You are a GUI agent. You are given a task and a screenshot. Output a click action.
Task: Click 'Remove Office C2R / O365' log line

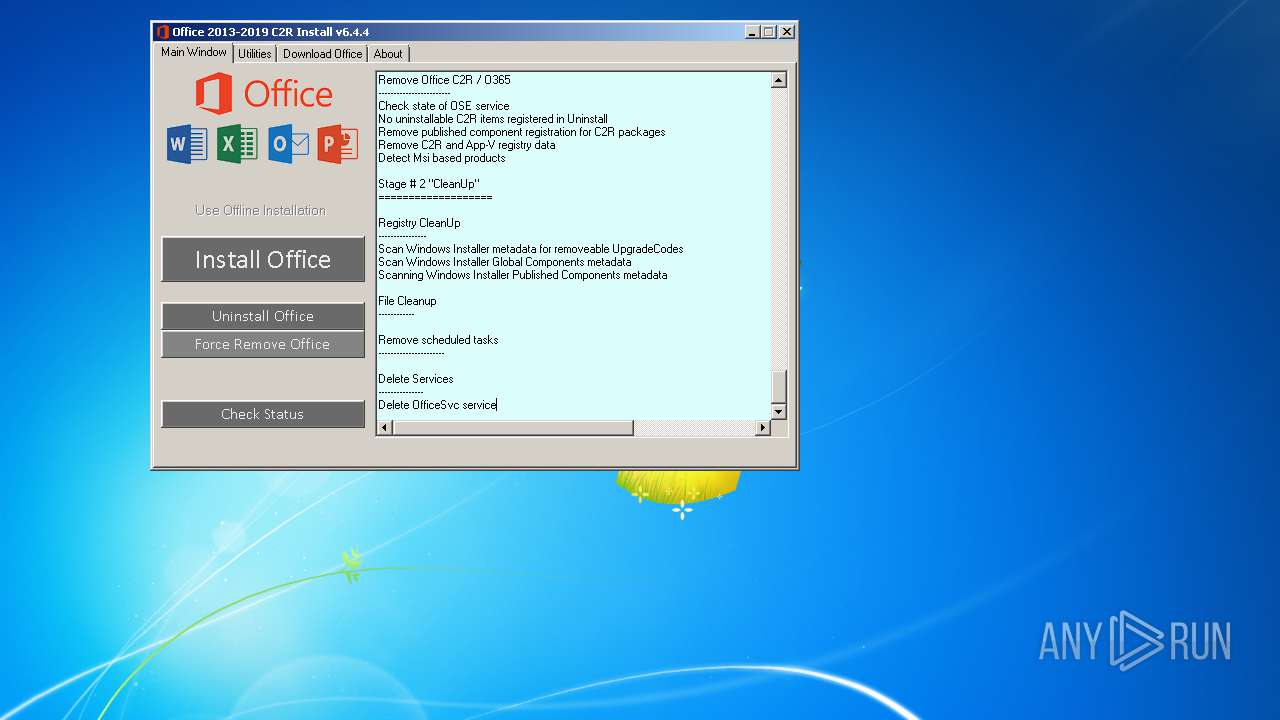click(x=444, y=80)
